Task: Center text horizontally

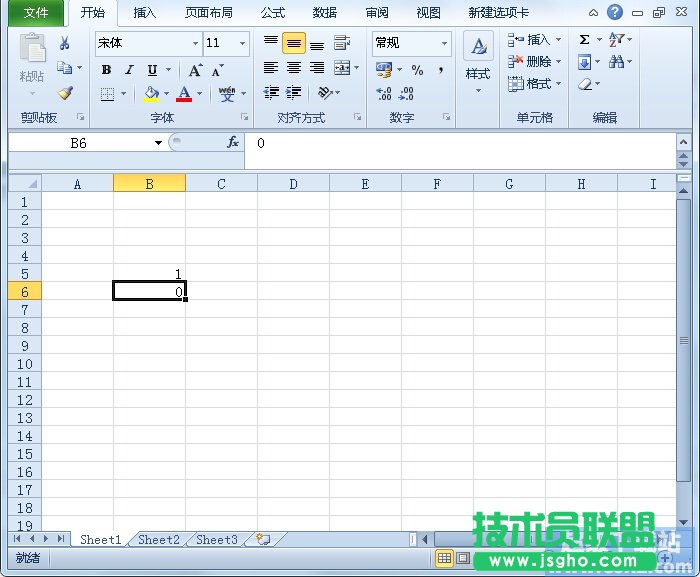Action: tap(294, 67)
